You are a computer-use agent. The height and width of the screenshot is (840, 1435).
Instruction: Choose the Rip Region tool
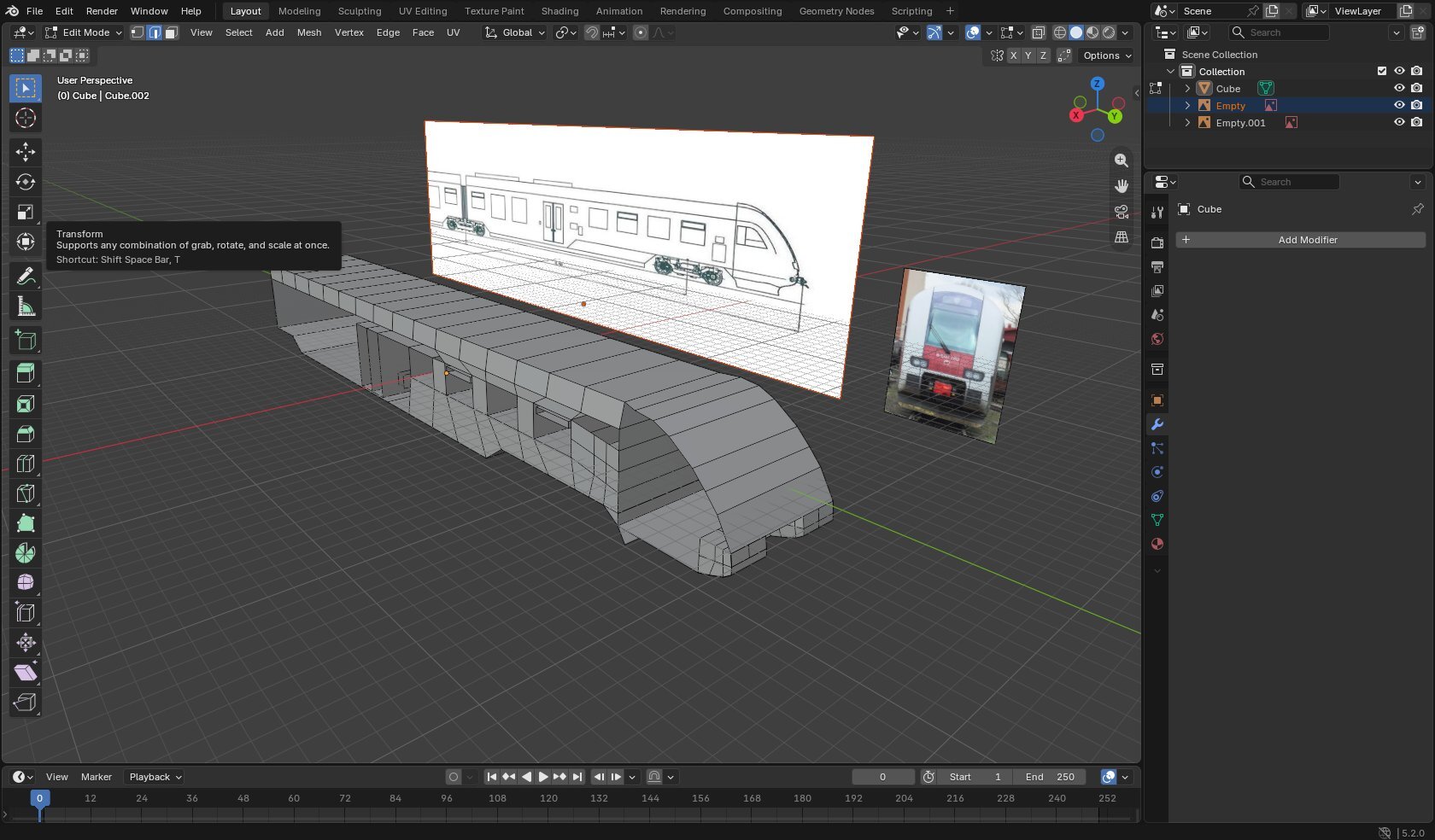(x=26, y=702)
